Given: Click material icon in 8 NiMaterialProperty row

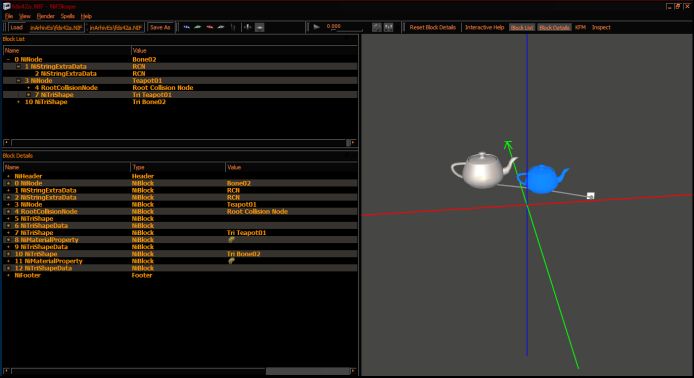Looking at the screenshot, I should pos(231,239).
